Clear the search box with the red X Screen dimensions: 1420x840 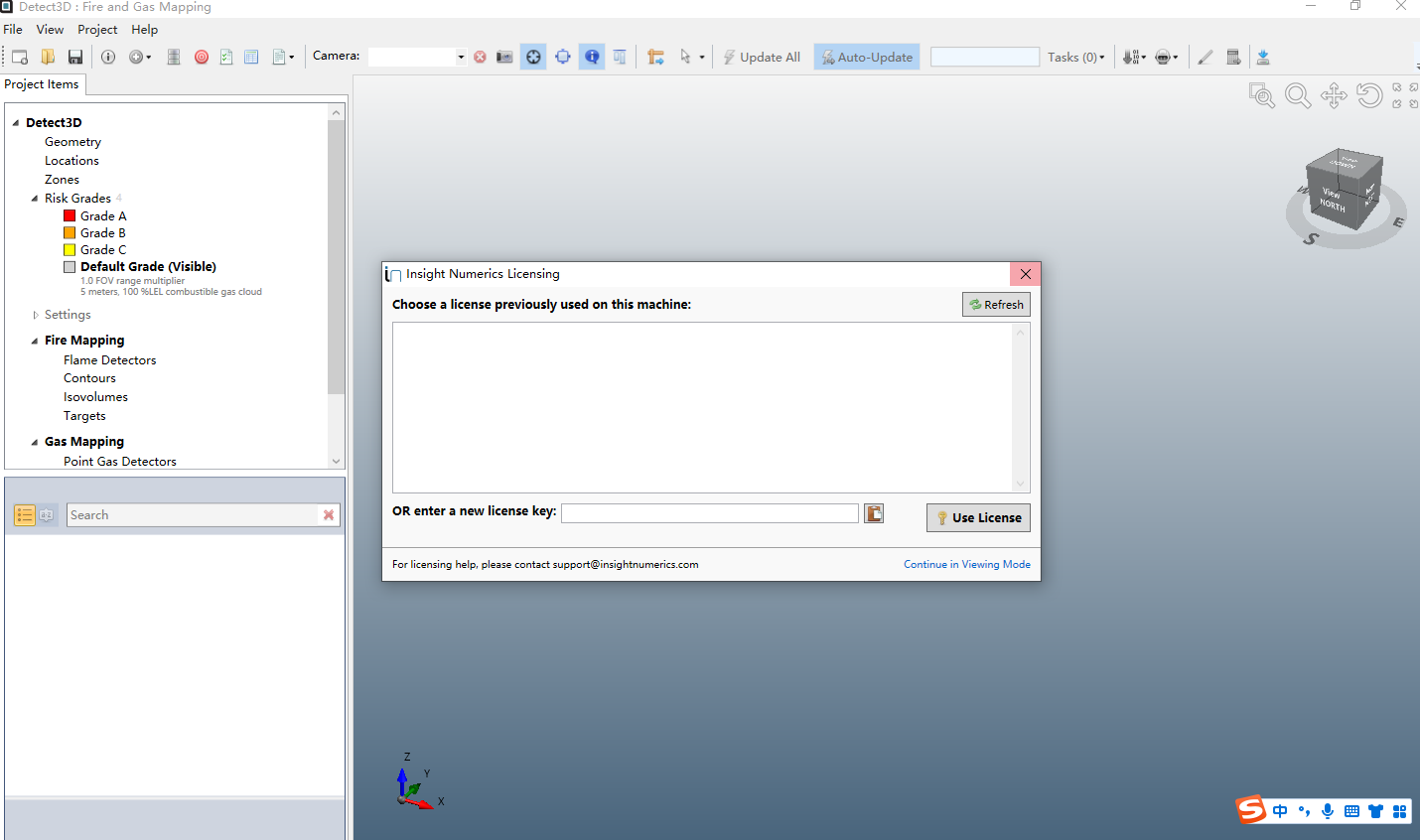[x=329, y=515]
